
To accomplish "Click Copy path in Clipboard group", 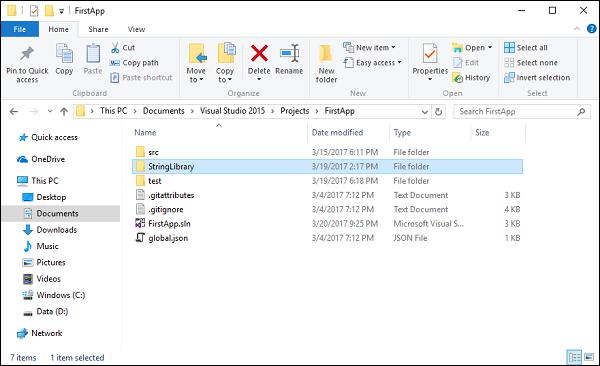I will (x=134, y=63).
